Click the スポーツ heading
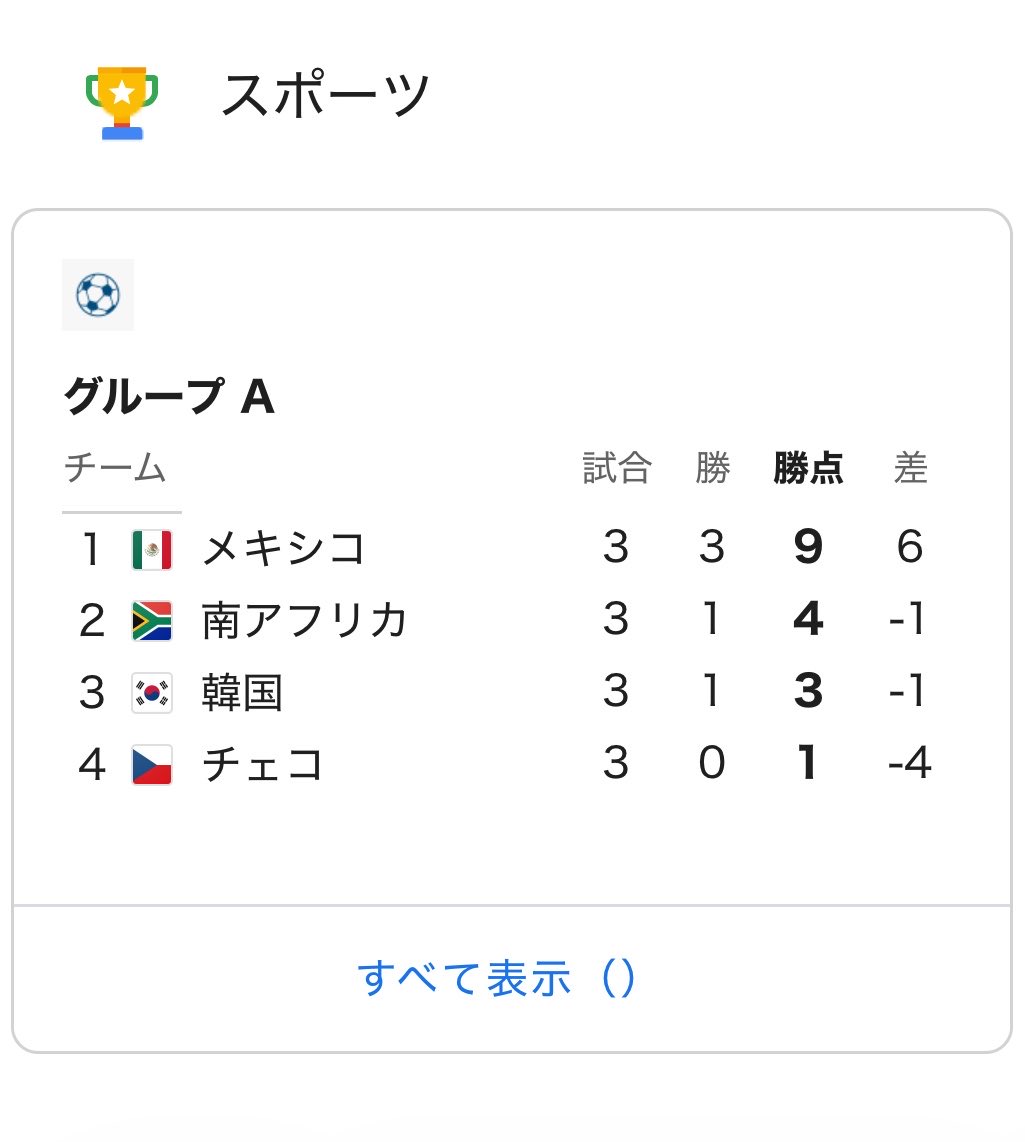This screenshot has height=1142, width=1025. (x=325, y=95)
